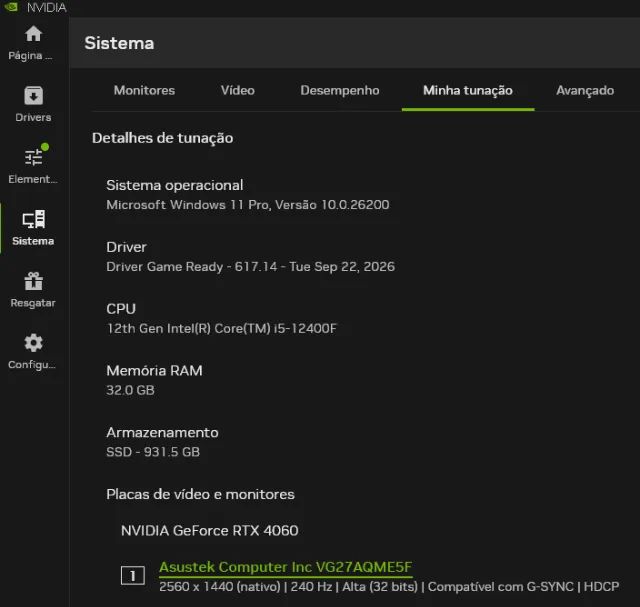Click Driver Game Ready 617.14 text
This screenshot has height=607, width=640.
point(250,267)
